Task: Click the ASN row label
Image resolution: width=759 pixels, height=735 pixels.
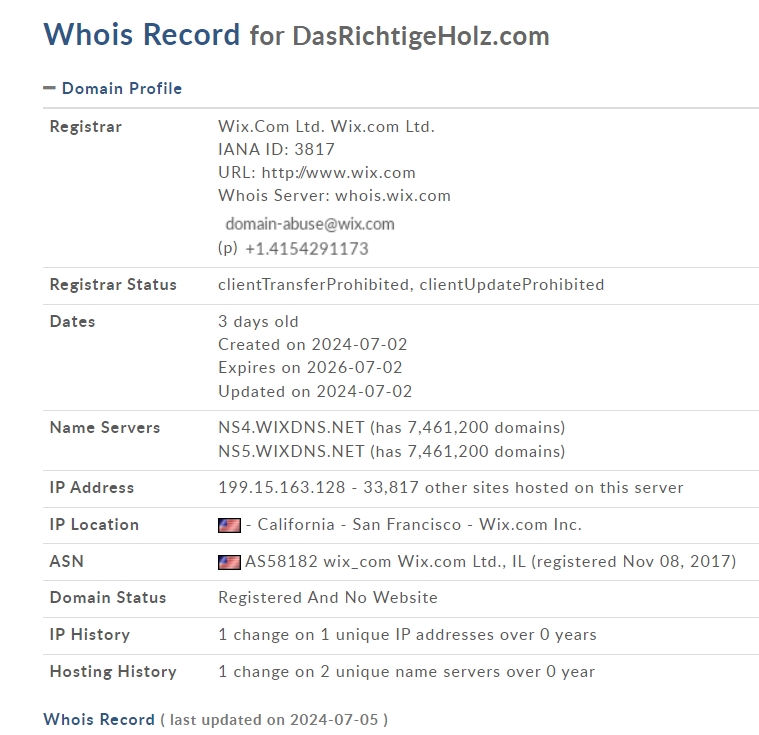Action: point(66,562)
